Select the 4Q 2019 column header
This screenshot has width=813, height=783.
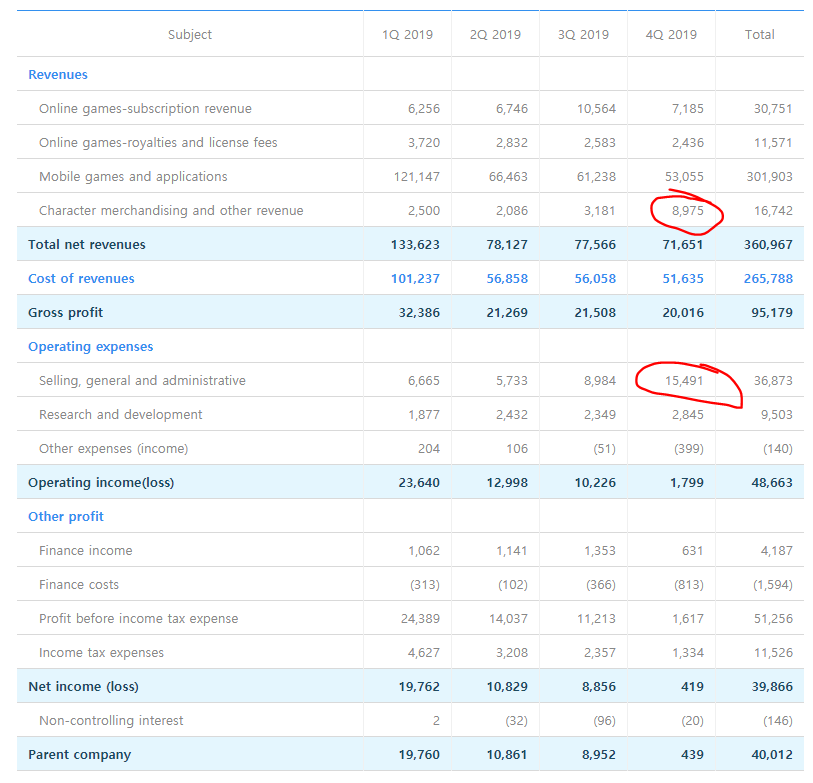point(671,35)
